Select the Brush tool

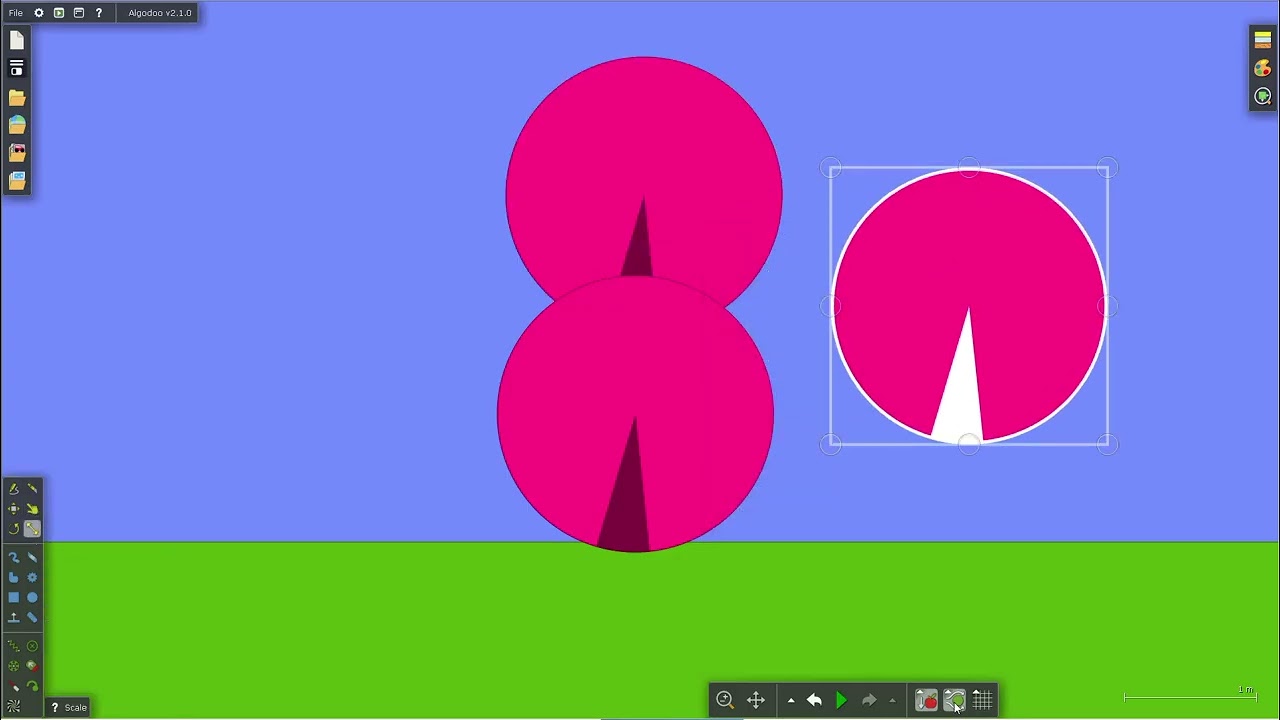(14, 557)
